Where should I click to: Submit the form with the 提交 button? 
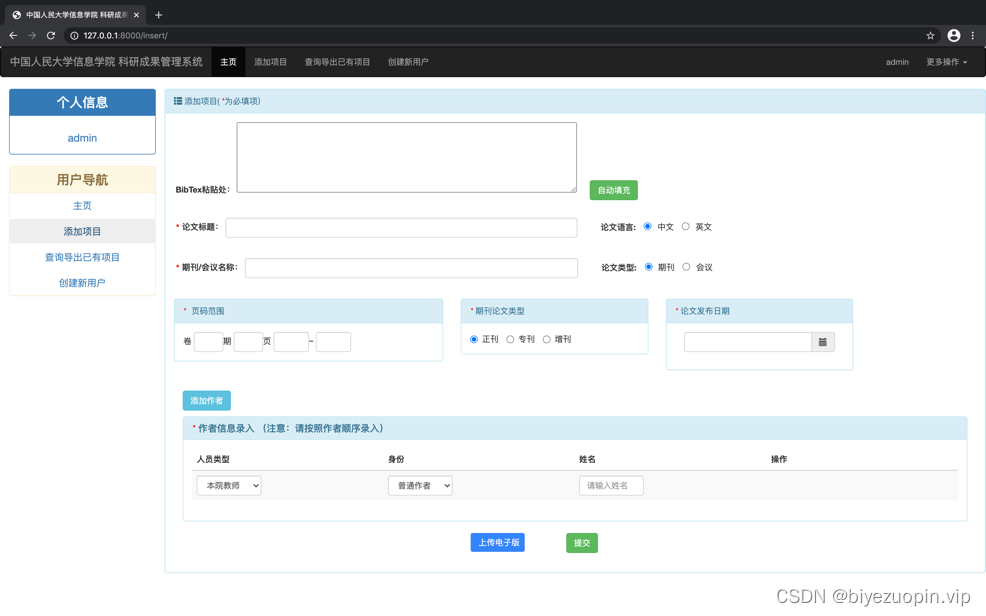582,542
